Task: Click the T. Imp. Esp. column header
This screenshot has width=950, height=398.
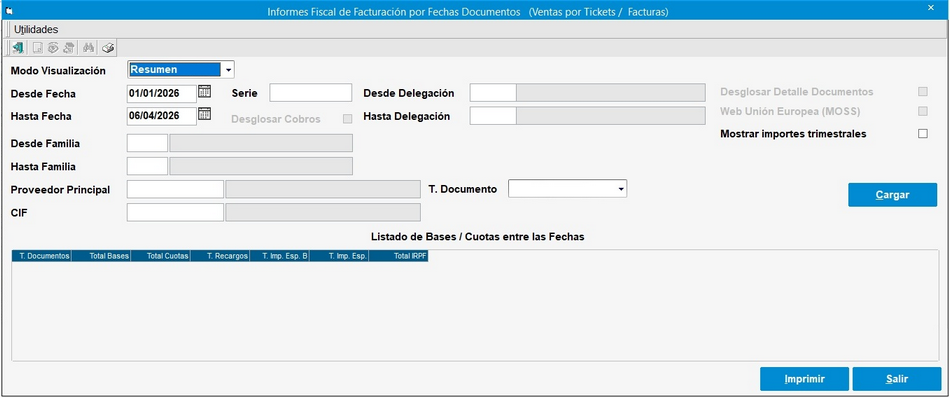Action: pyautogui.click(x=339, y=256)
